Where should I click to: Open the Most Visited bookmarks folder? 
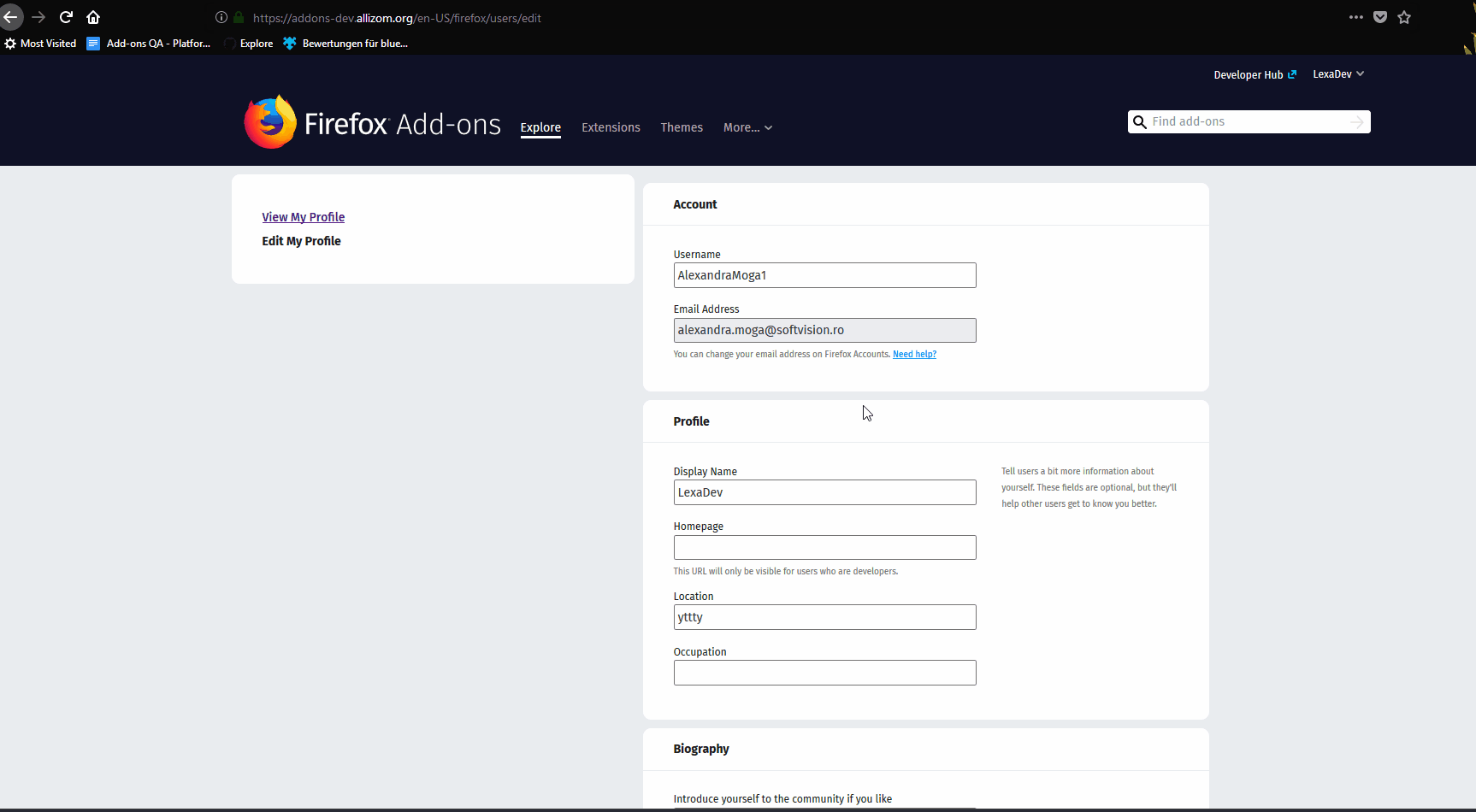40,44
